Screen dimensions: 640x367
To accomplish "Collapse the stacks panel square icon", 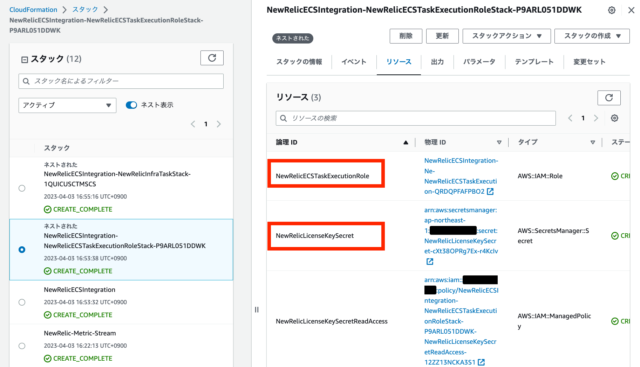I will click(x=24, y=60).
